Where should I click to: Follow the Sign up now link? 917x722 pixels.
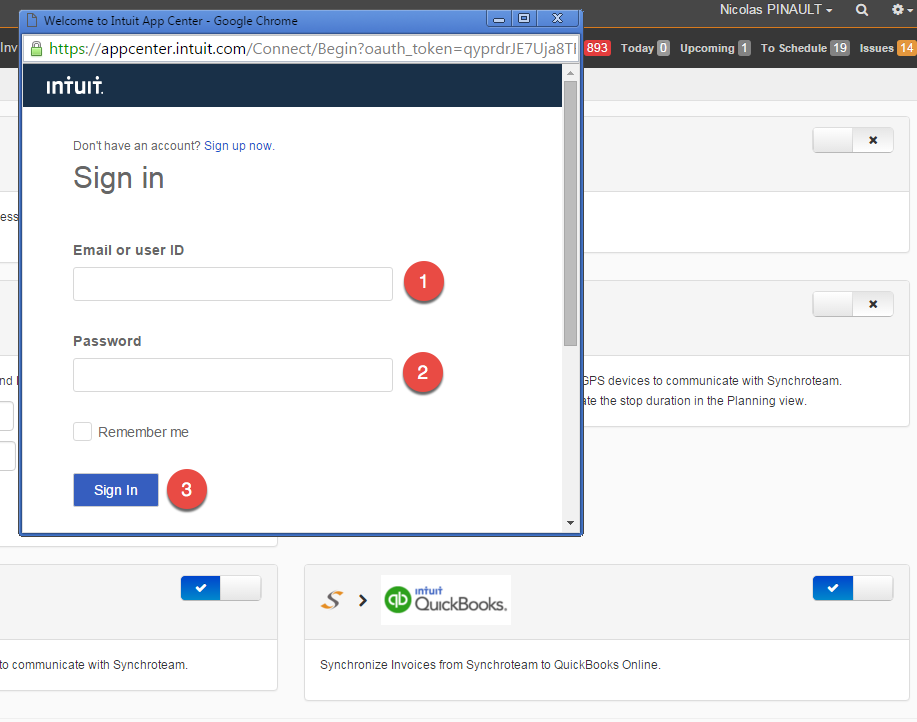(238, 146)
